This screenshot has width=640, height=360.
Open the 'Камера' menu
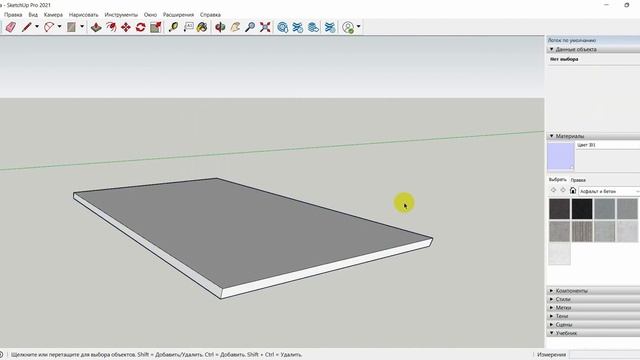53,15
